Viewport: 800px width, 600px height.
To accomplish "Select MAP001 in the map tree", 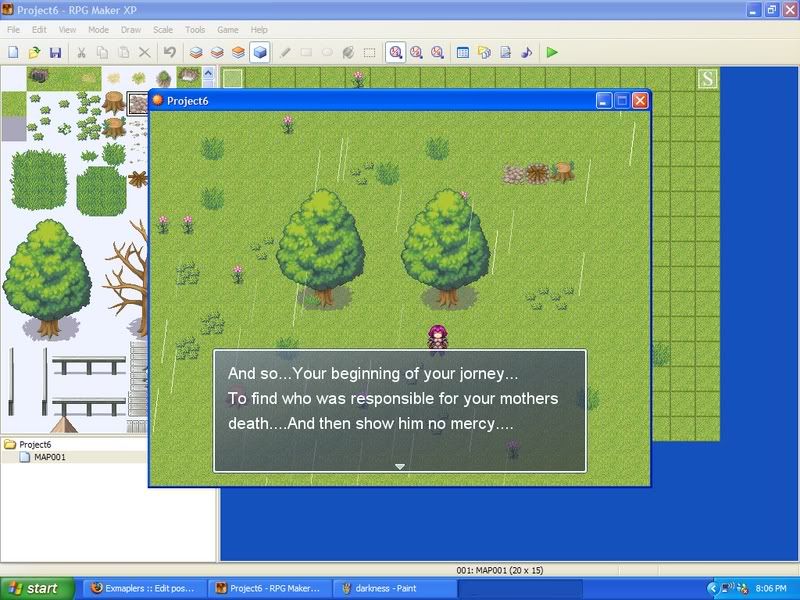I will (x=49, y=457).
